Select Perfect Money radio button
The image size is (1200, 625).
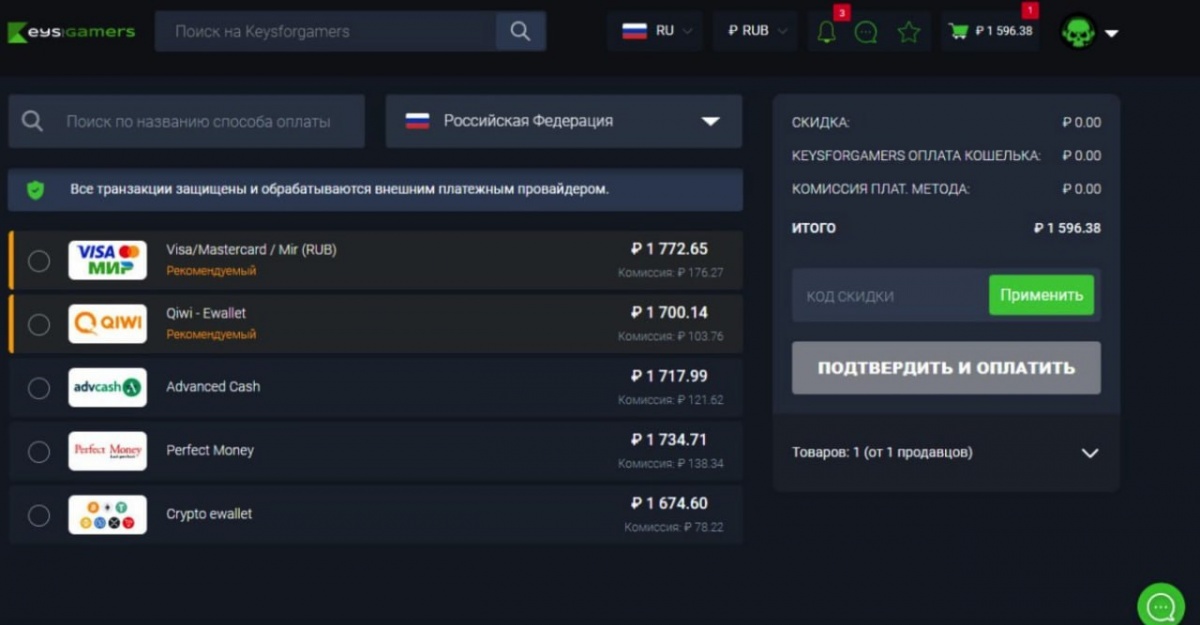pyautogui.click(x=38, y=452)
